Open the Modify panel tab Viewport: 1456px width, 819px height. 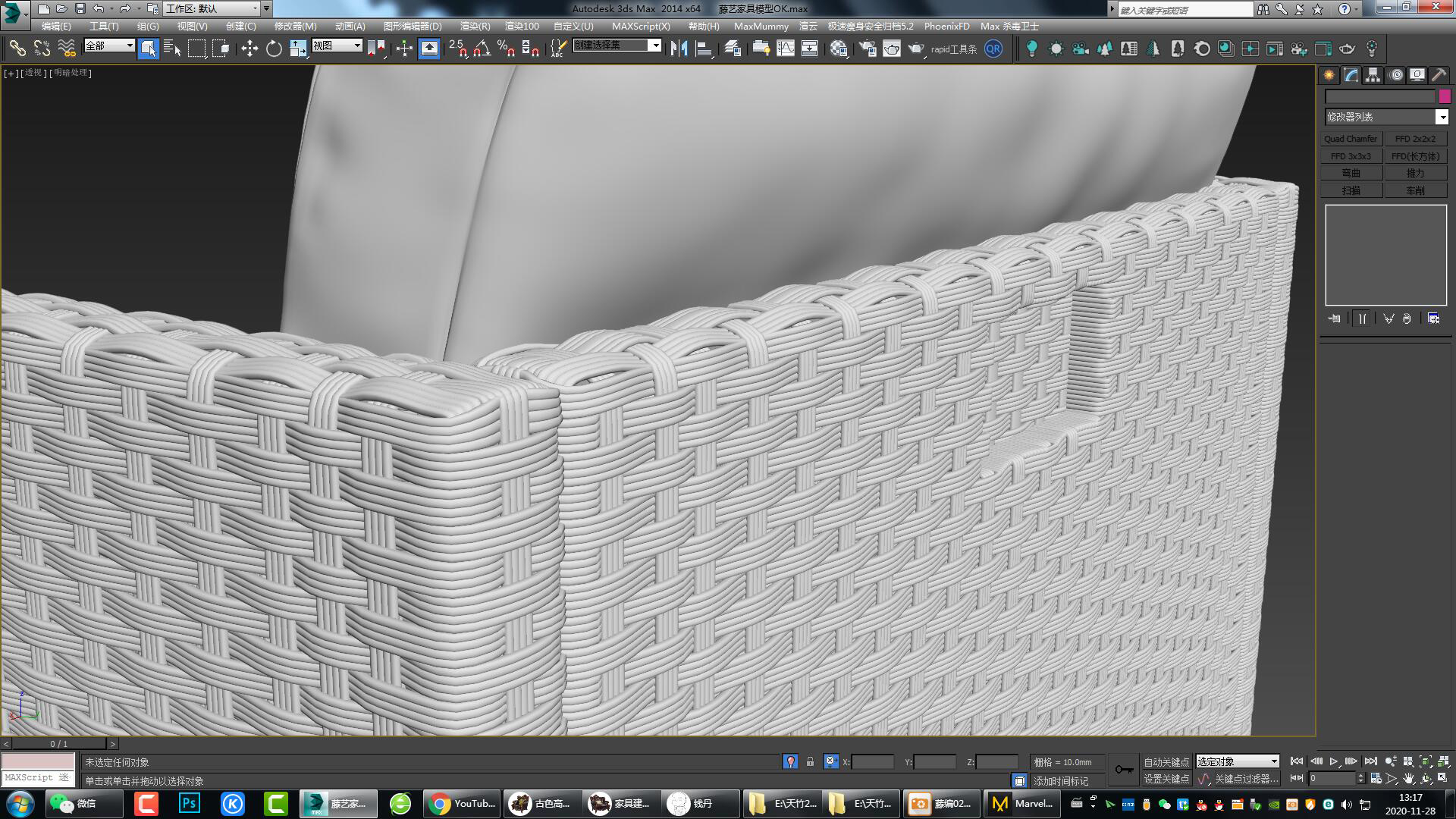pos(1351,74)
